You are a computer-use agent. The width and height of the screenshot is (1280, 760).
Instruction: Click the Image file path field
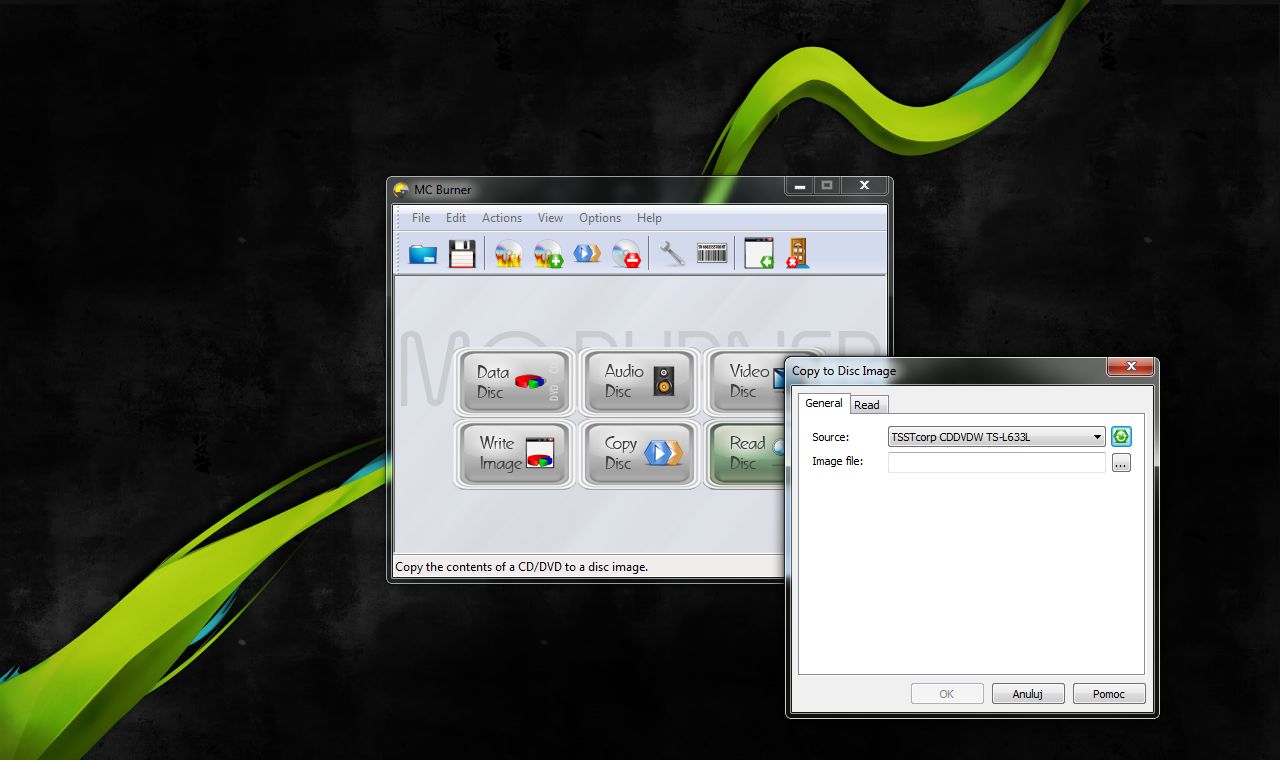(996, 462)
